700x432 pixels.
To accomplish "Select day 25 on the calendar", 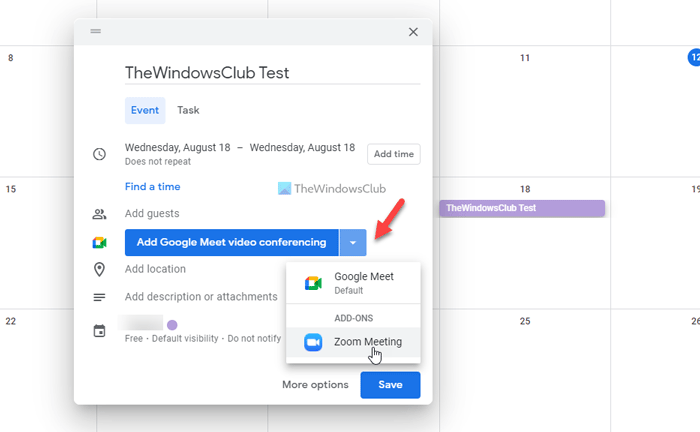I will [525, 321].
